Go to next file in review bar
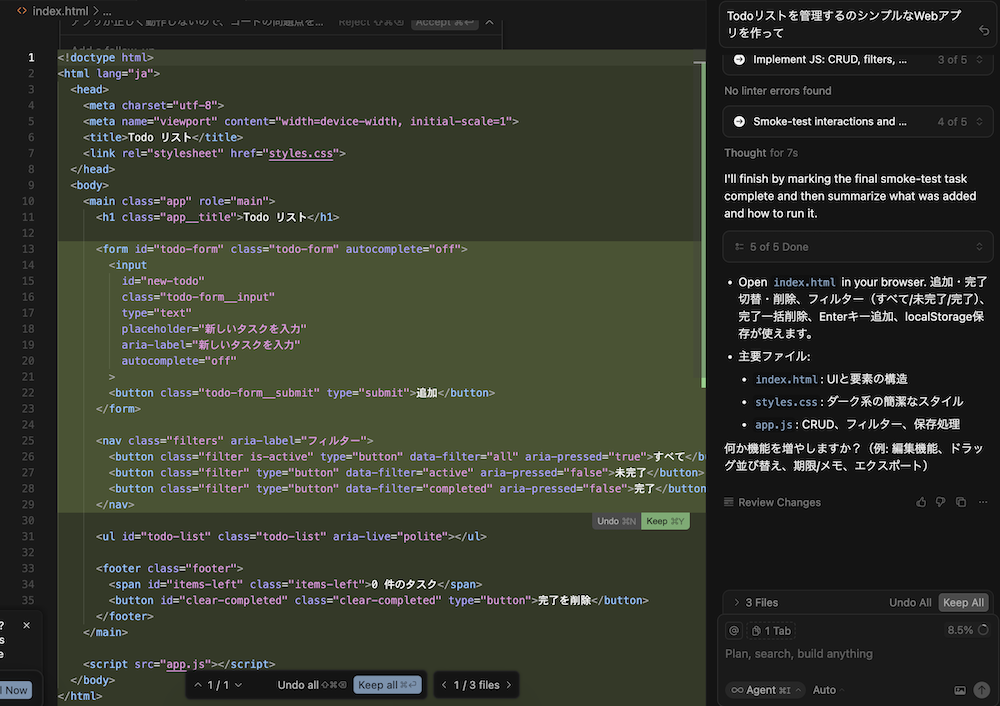1000x706 pixels. 509,685
